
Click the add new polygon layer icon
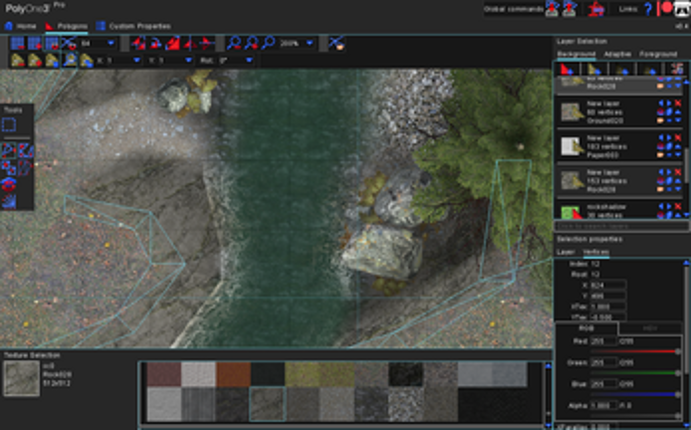pyautogui.click(x=567, y=69)
